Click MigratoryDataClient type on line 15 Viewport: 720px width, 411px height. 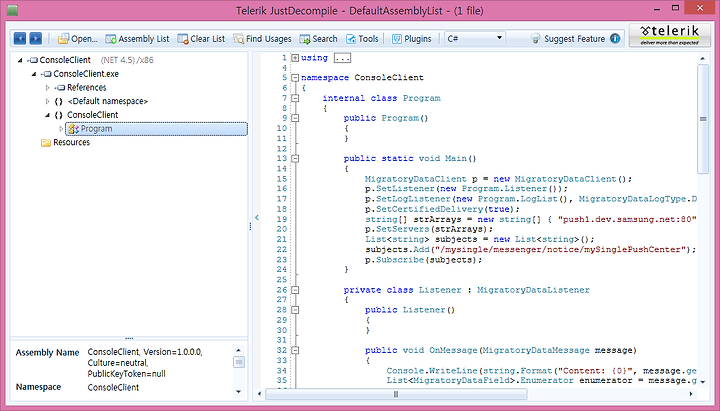coord(415,179)
